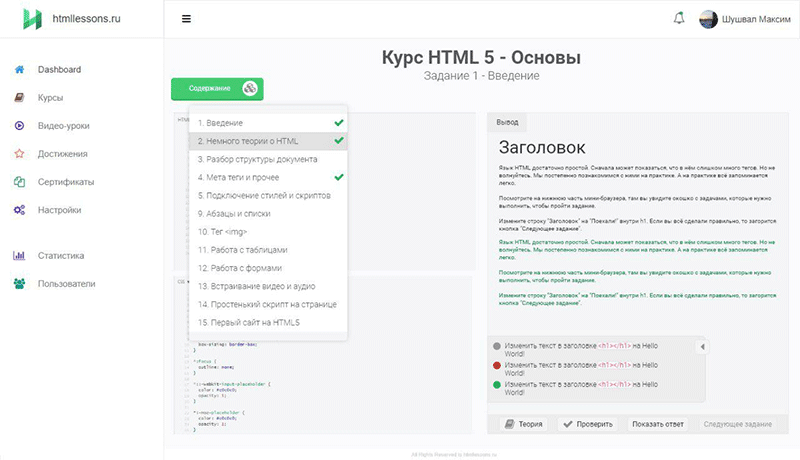The width and height of the screenshot is (800, 460).
Task: Click the Видео-уроки play icon
Action: pos(19,125)
